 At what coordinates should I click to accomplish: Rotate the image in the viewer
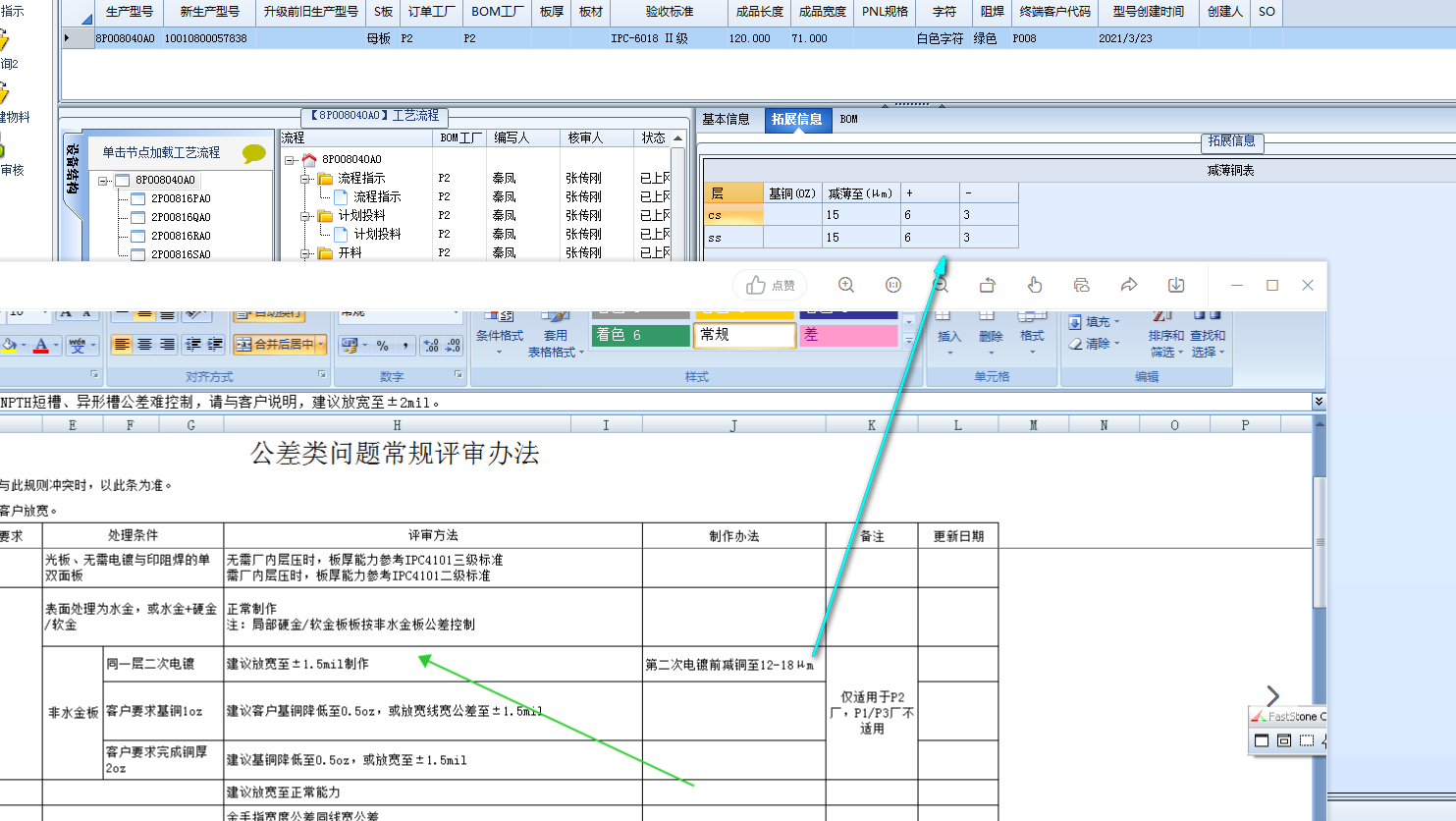[988, 285]
